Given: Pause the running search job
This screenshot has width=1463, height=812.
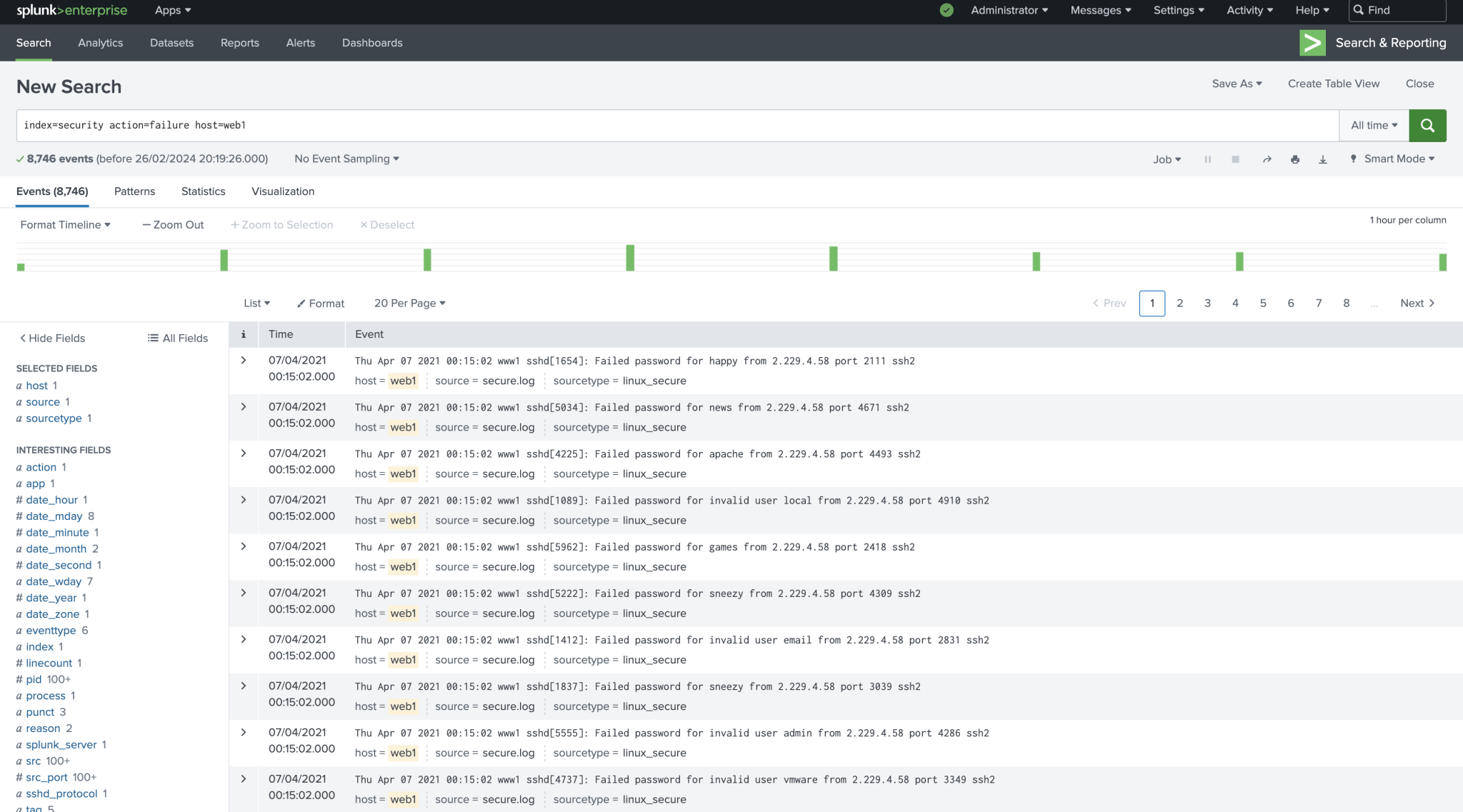Looking at the screenshot, I should 1207,159.
